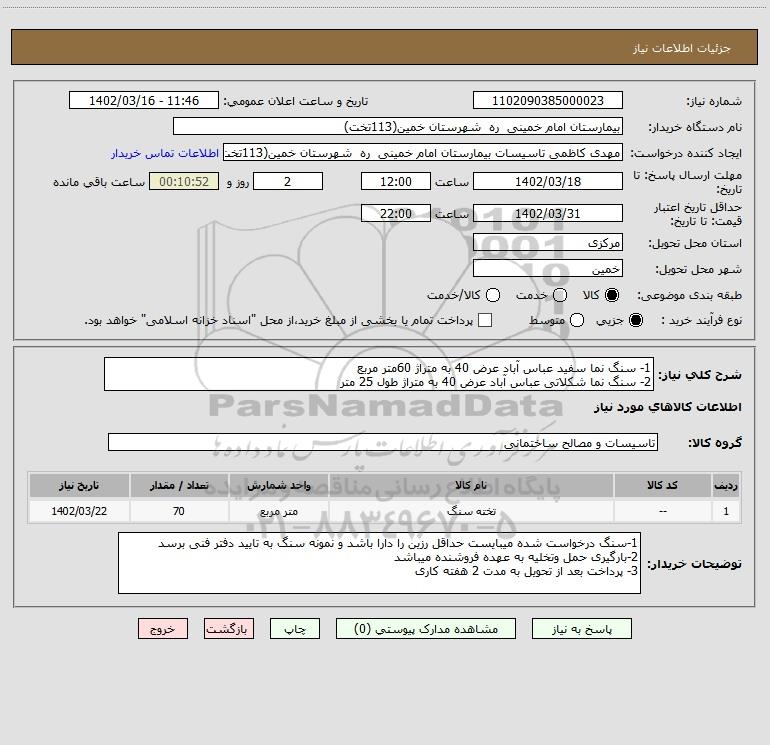Click the delivery city field خمین
Screen dimensions: 770x745
click(548, 268)
